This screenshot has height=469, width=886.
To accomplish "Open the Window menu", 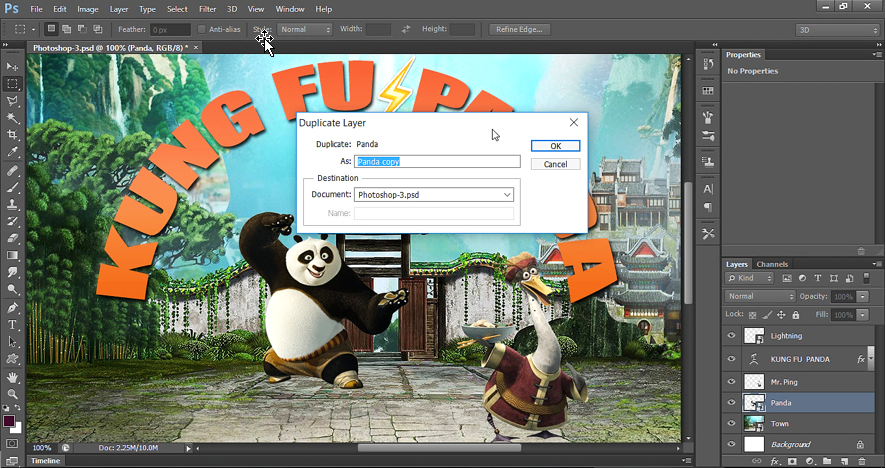I will [290, 9].
